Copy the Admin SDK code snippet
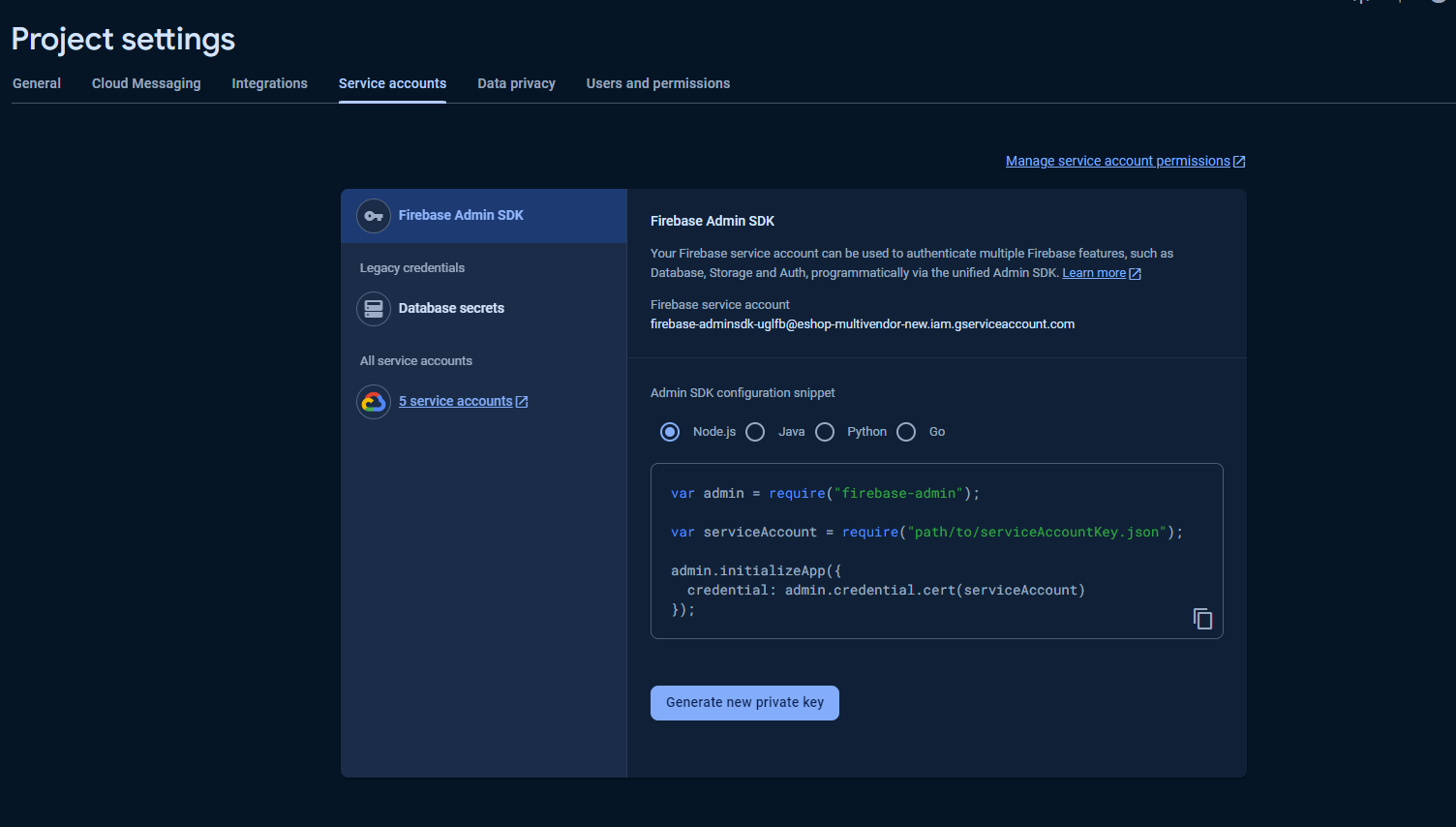This screenshot has height=827, width=1456. [x=1201, y=618]
